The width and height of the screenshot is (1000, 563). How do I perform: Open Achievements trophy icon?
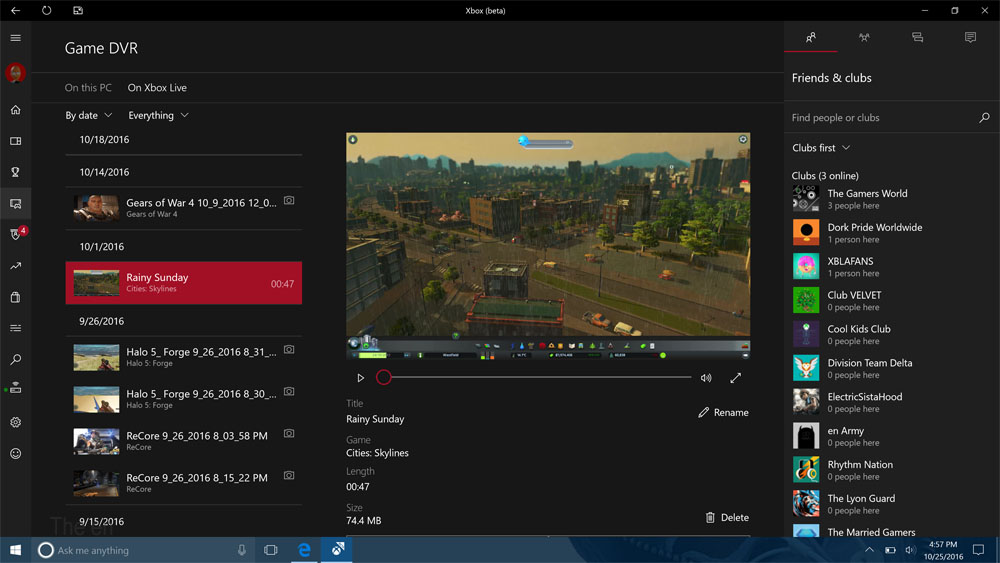coord(15,172)
